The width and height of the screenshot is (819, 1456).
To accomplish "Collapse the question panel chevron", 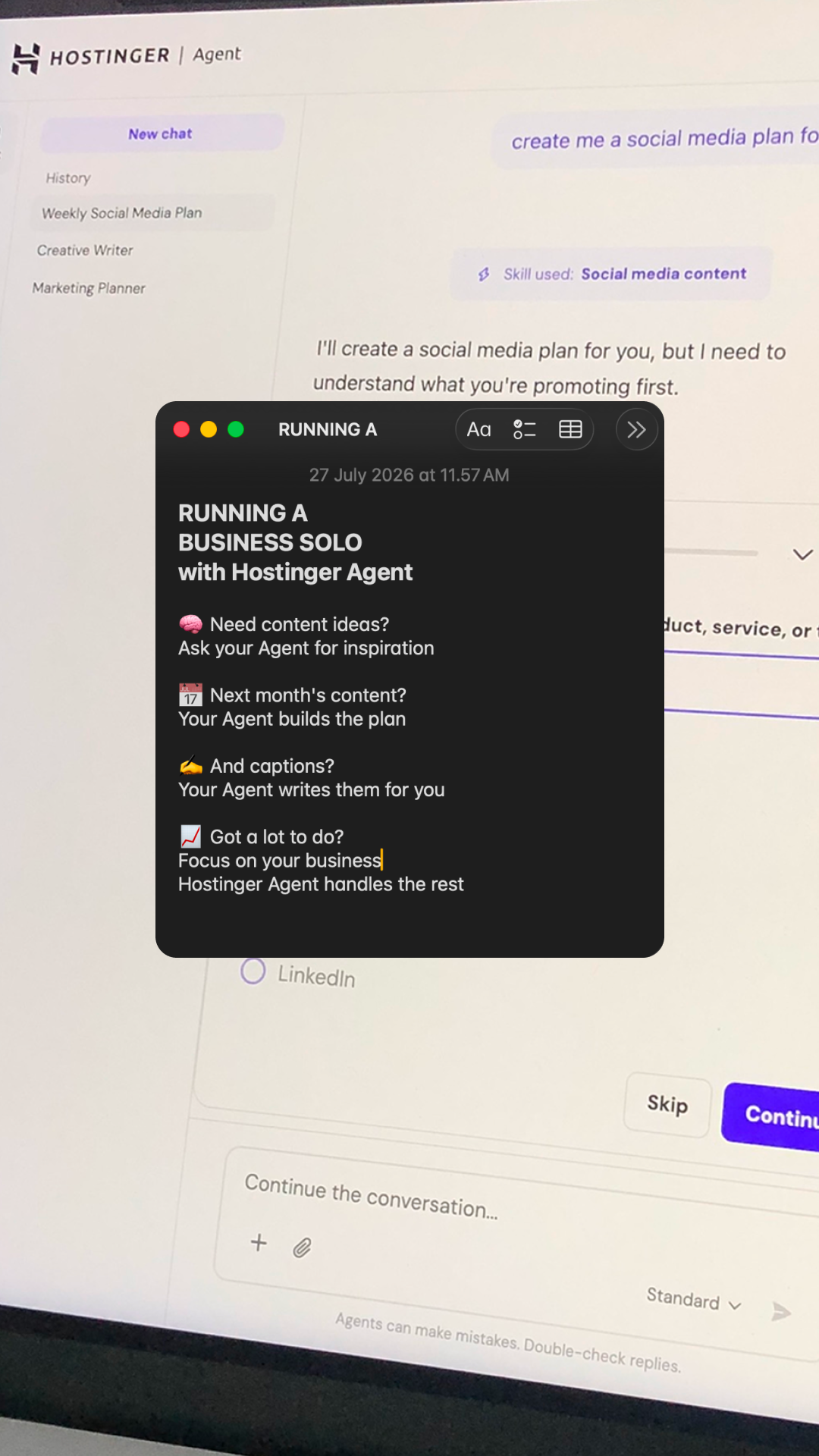I will pos(802,554).
